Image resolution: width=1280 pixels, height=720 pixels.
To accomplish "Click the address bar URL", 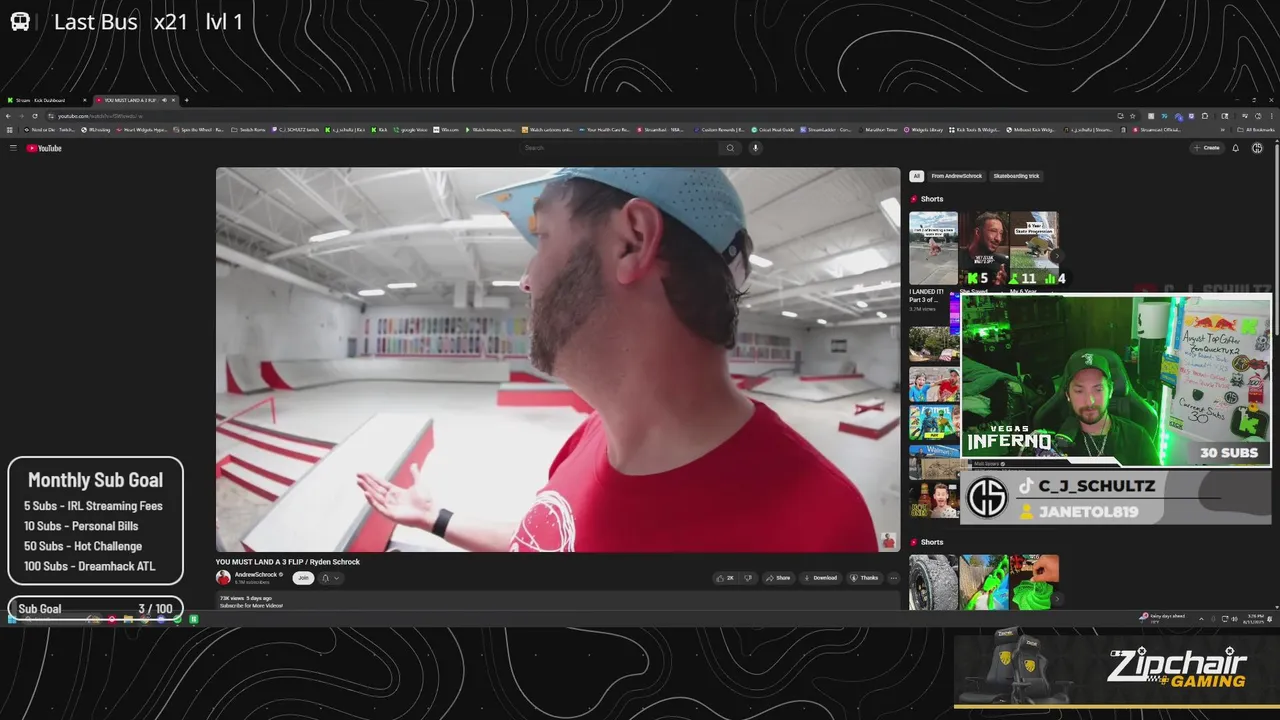I will coord(100,116).
